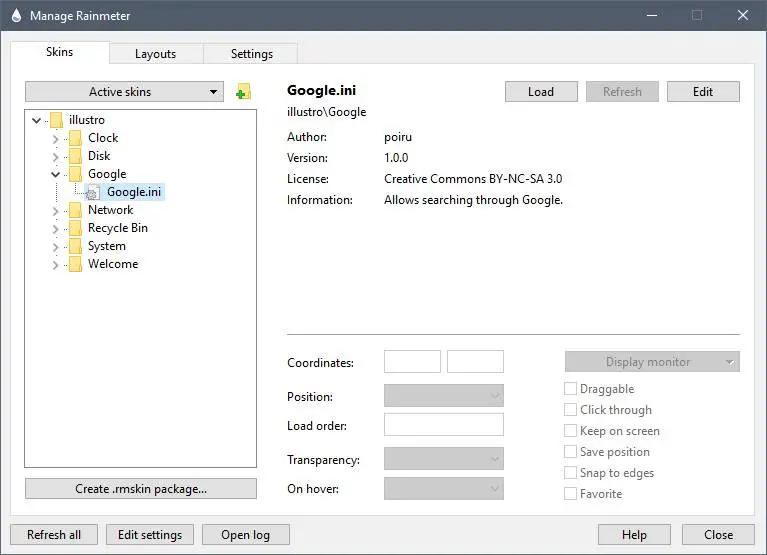Click the Refresh skin button
The image size is (767, 555).
pyautogui.click(x=622, y=91)
